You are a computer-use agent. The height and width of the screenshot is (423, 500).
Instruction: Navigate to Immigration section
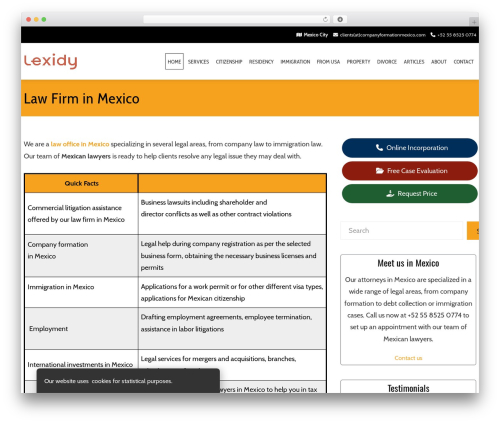[x=295, y=62]
